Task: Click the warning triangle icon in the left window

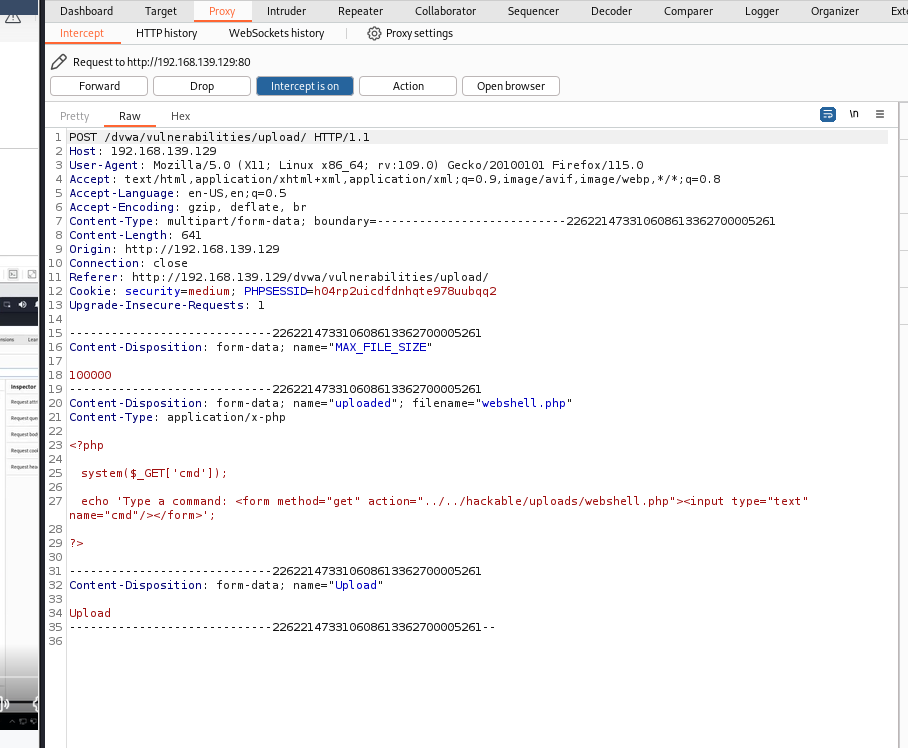Action: 13,17
